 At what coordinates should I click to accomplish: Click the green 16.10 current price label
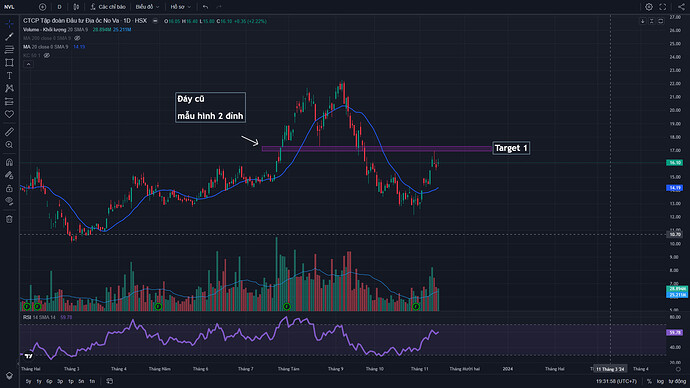point(674,163)
